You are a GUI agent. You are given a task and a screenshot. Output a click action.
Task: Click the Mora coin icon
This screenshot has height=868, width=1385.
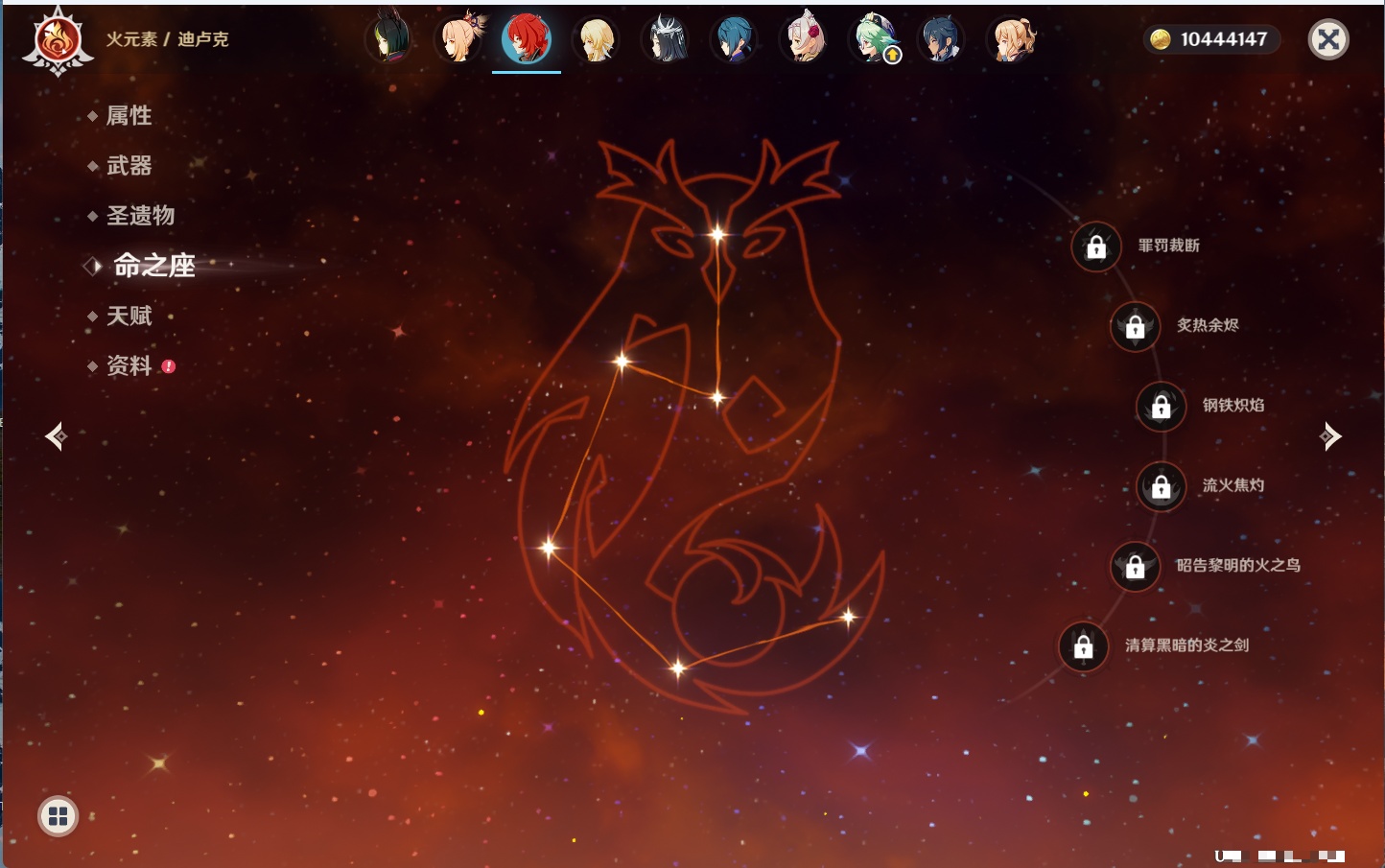click(1161, 39)
